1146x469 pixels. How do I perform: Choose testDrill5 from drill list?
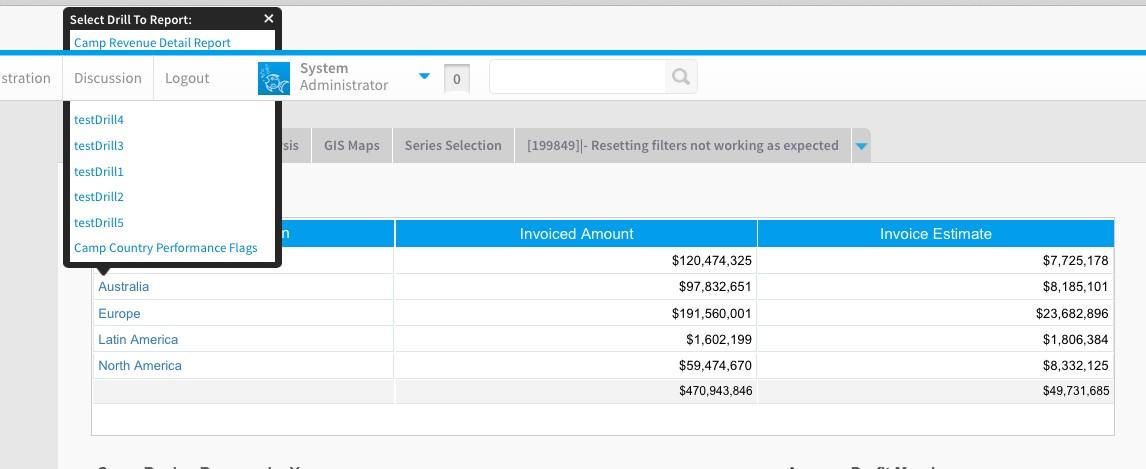(x=99, y=222)
